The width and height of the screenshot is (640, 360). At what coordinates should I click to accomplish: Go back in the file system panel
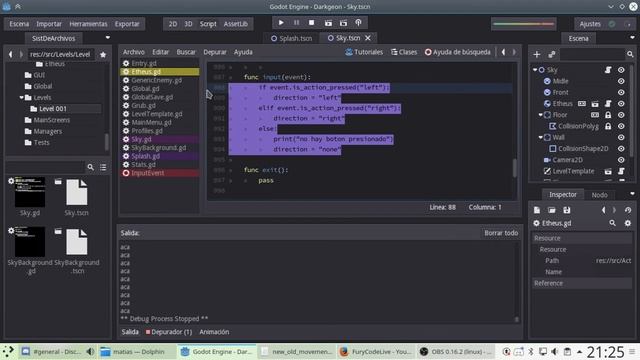[11, 54]
